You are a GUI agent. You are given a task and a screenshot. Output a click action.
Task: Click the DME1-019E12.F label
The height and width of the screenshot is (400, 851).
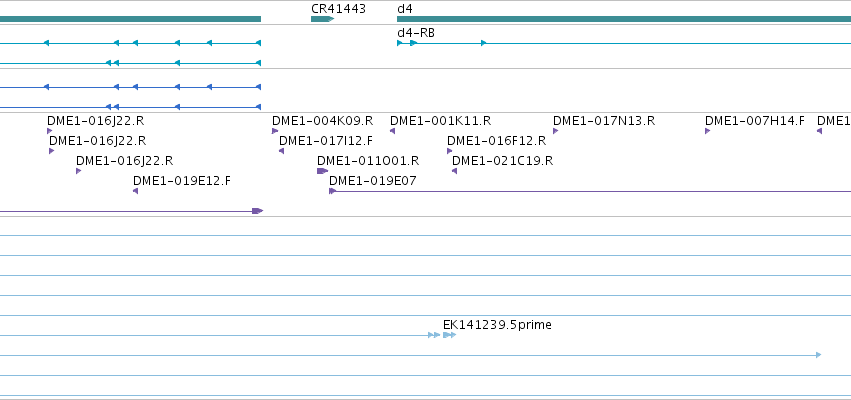[x=181, y=181]
